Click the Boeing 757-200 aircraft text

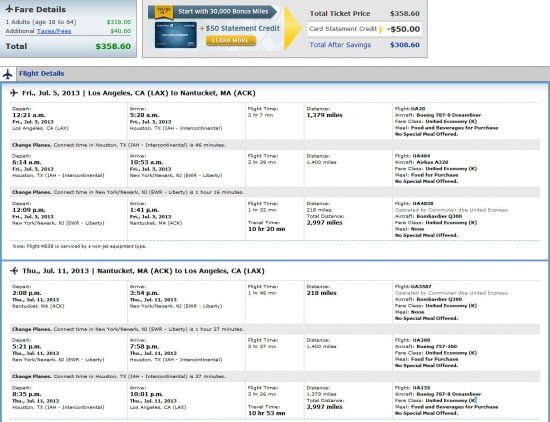pos(437,347)
